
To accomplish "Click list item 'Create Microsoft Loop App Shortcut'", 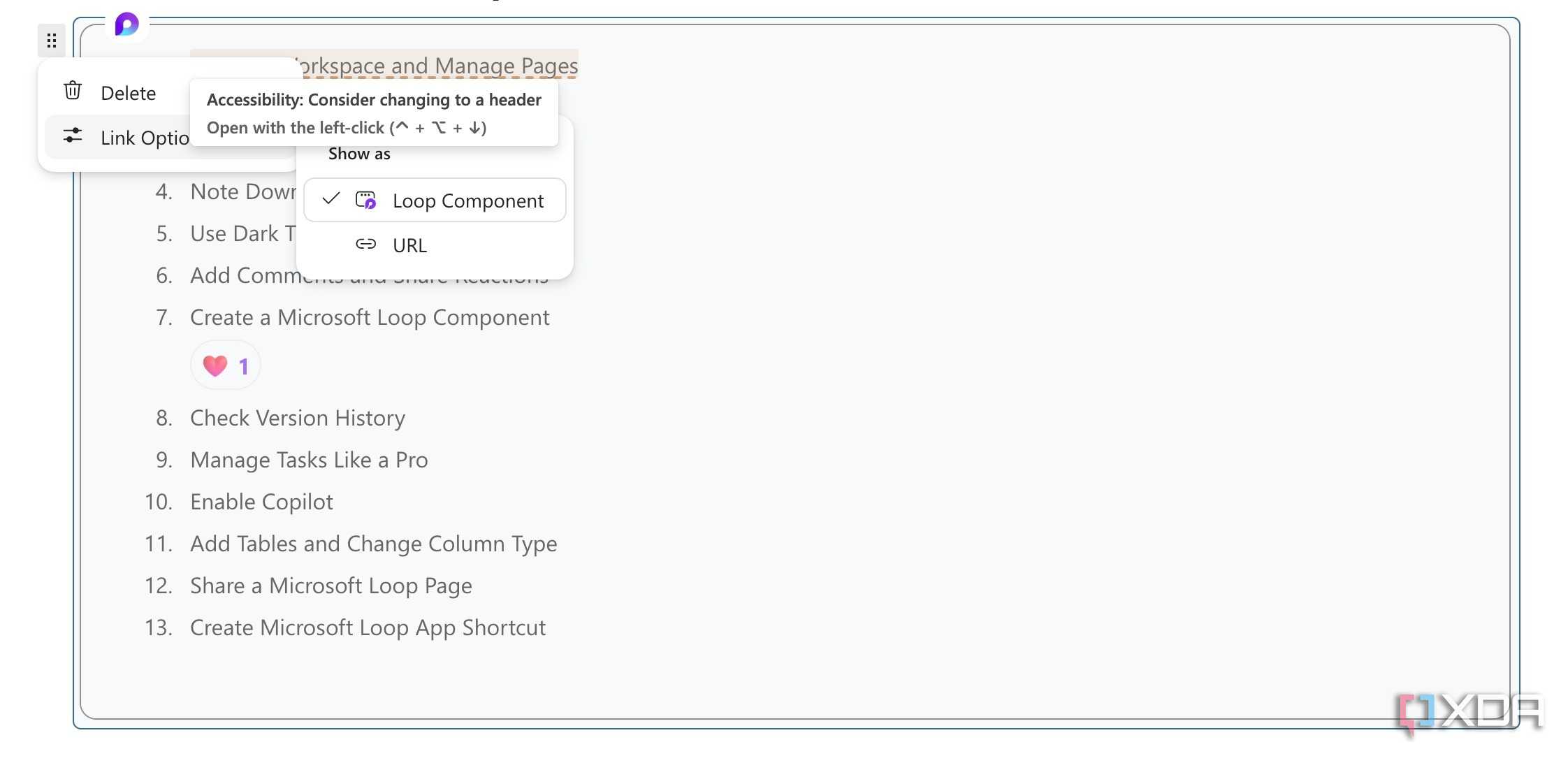I will [368, 627].
